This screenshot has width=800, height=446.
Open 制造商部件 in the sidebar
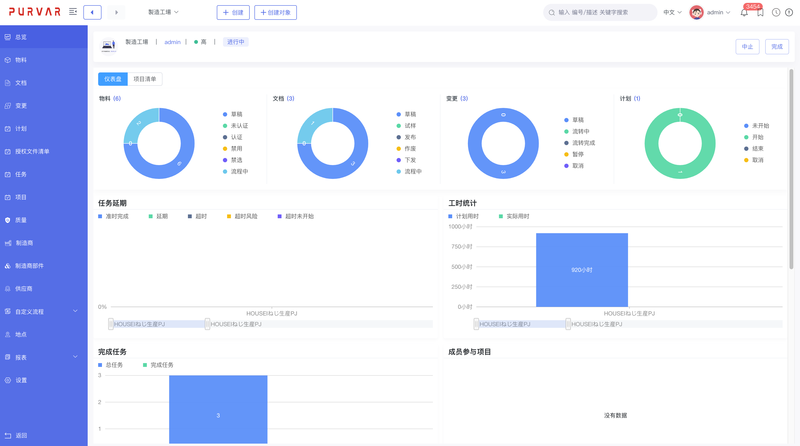tap(43, 266)
